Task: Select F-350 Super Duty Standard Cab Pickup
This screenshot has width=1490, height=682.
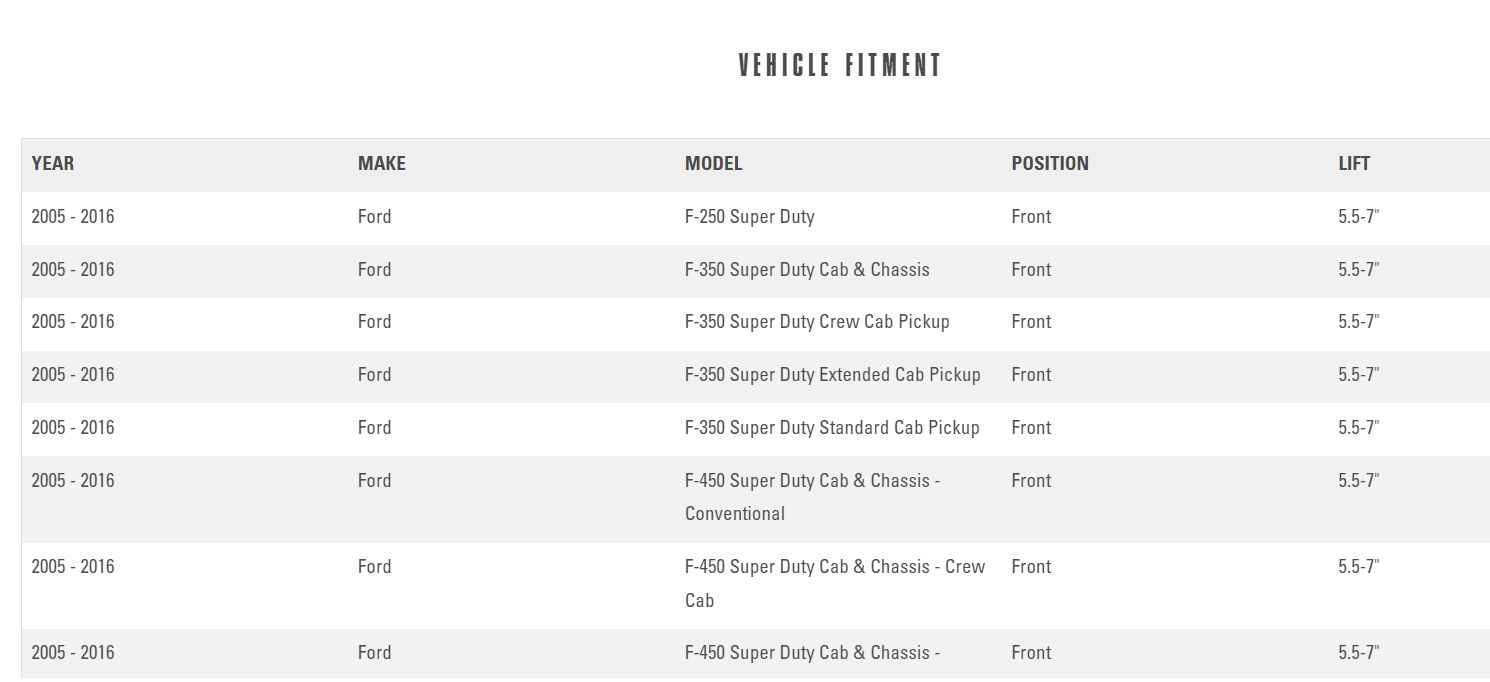Action: point(832,428)
